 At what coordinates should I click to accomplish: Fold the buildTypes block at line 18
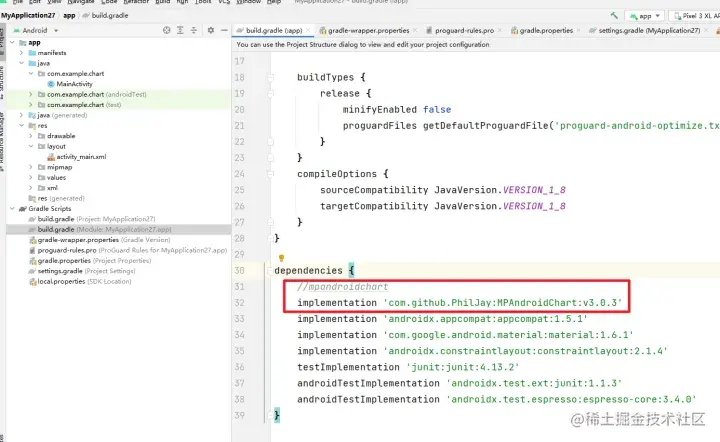pyautogui.click(x=270, y=78)
